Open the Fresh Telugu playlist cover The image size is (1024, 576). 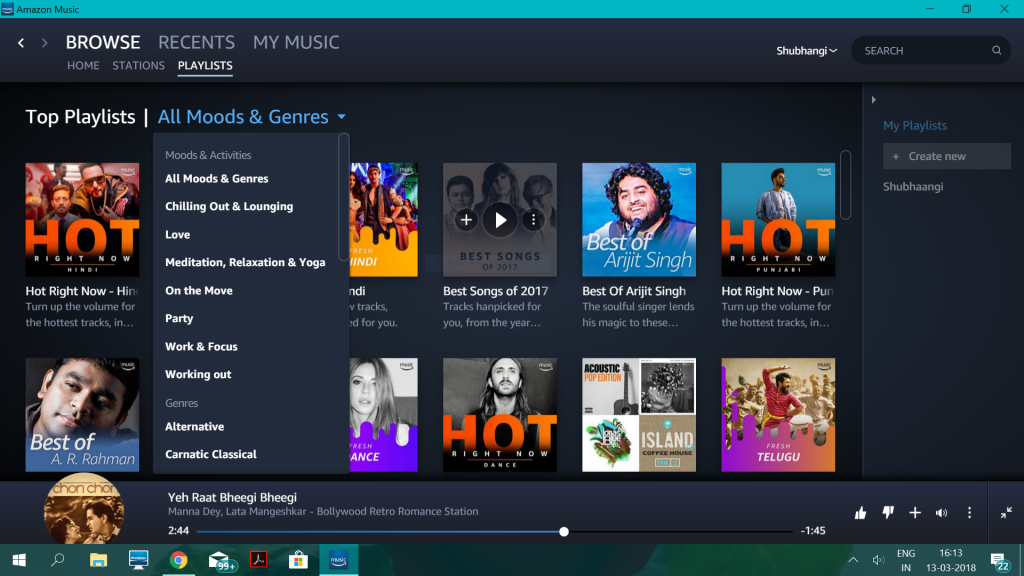coord(778,415)
